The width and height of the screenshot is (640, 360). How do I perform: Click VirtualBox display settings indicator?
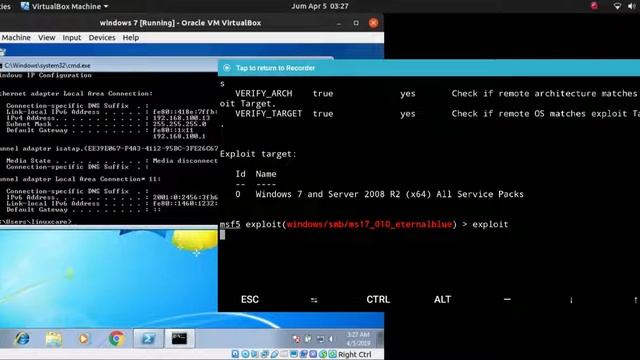click(x=294, y=354)
